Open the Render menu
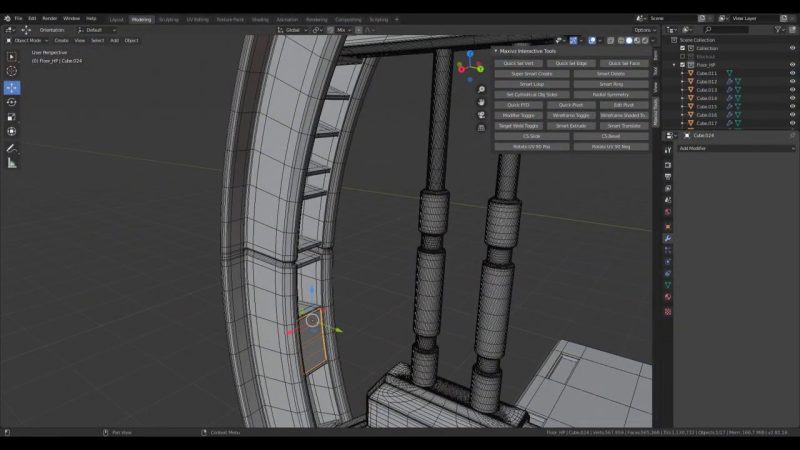Image resolution: width=800 pixels, height=450 pixels. coord(49,18)
